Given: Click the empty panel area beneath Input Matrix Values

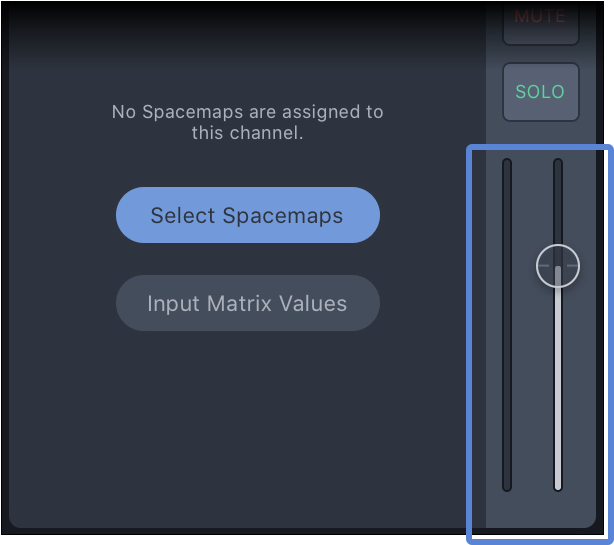Looking at the screenshot, I should pos(247,427).
